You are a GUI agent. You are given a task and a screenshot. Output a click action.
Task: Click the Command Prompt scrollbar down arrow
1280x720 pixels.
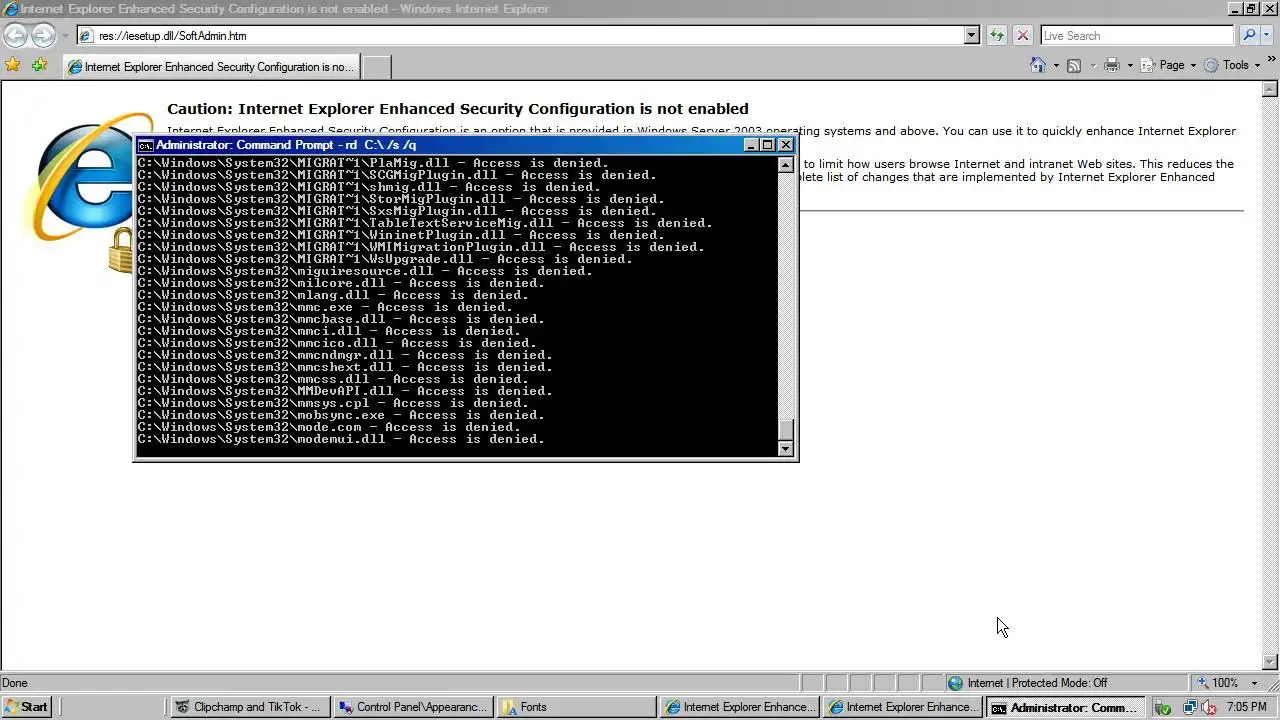[x=786, y=449]
